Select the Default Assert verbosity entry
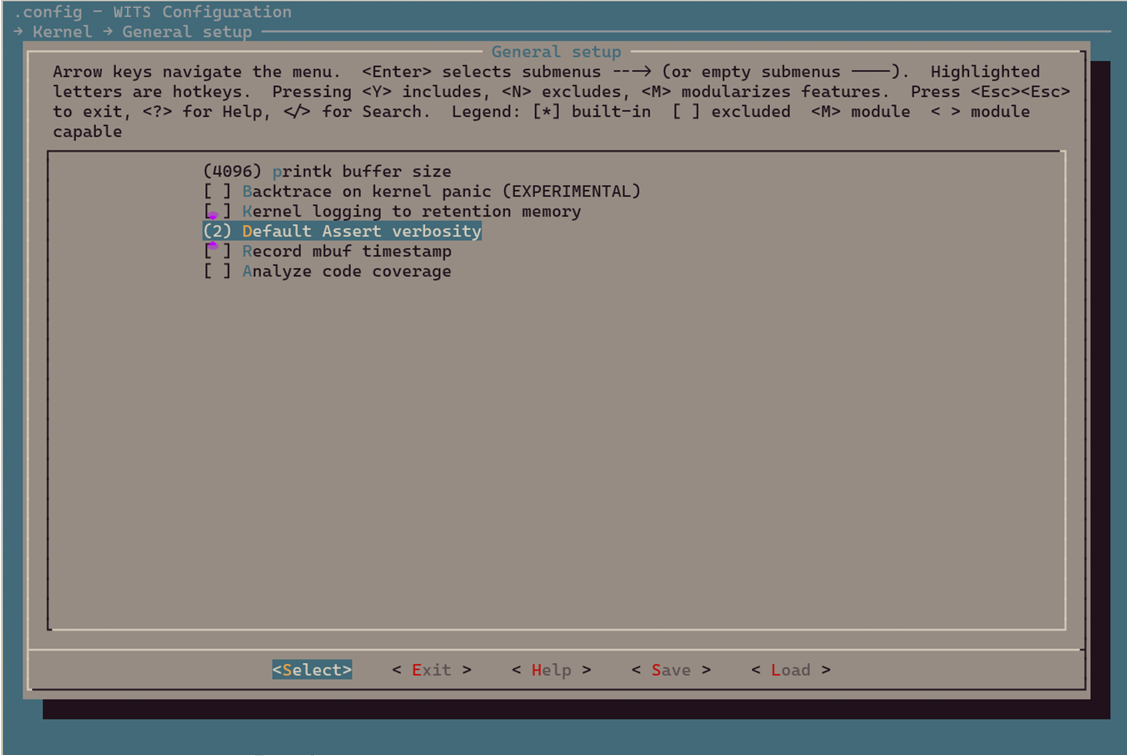 (342, 231)
